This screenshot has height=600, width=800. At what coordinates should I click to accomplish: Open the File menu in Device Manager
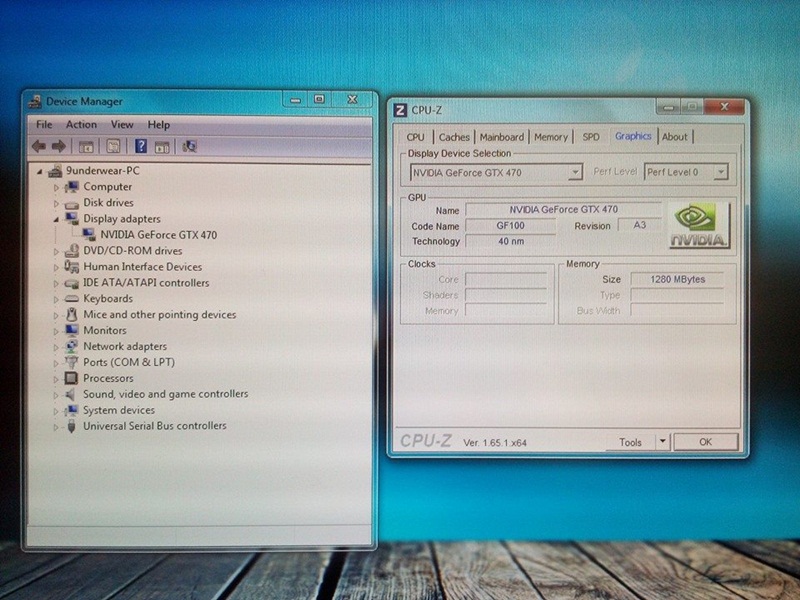(44, 124)
